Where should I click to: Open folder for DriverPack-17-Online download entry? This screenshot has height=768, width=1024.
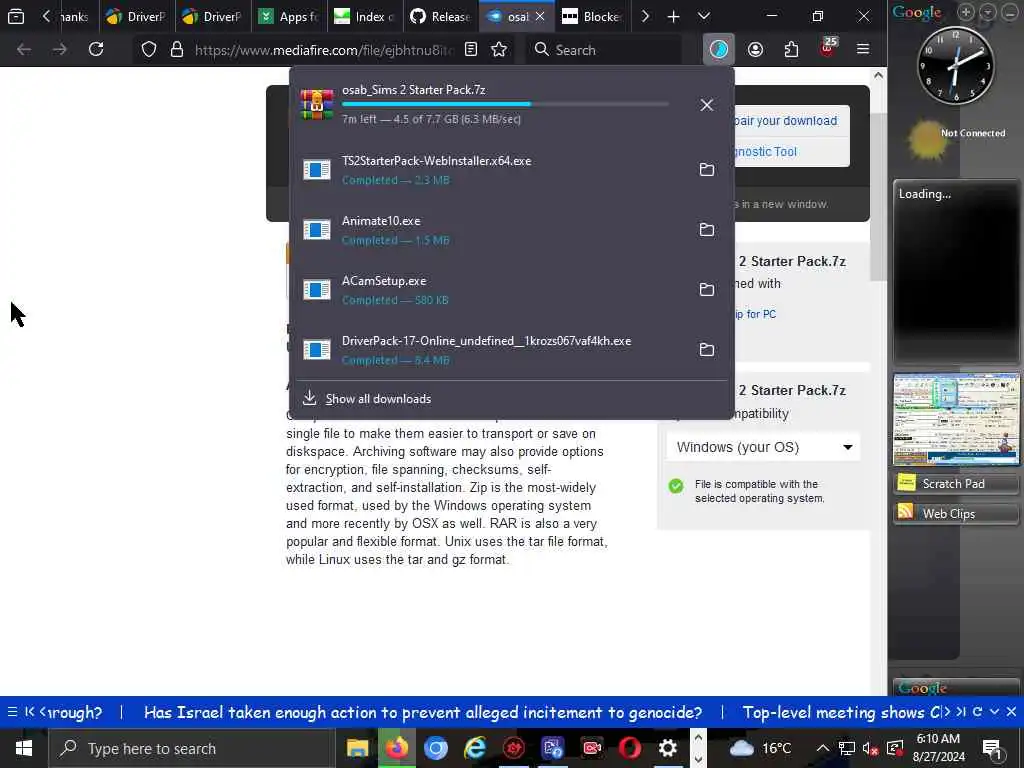707,349
